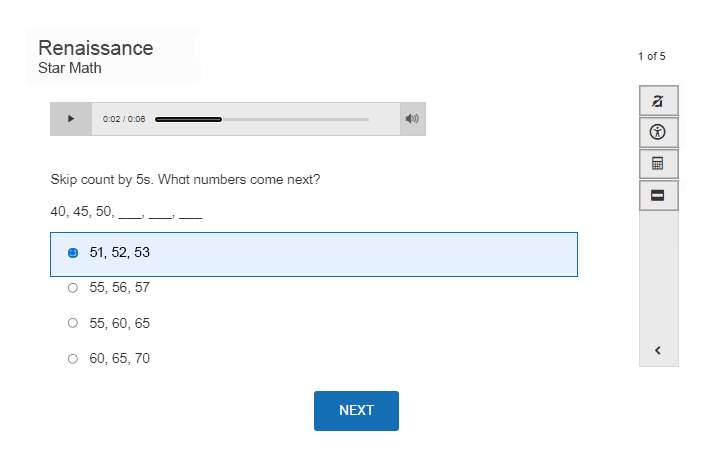Click the '60, 65, 70' answer label text
This screenshot has height=467, width=715.
[x=120, y=358]
